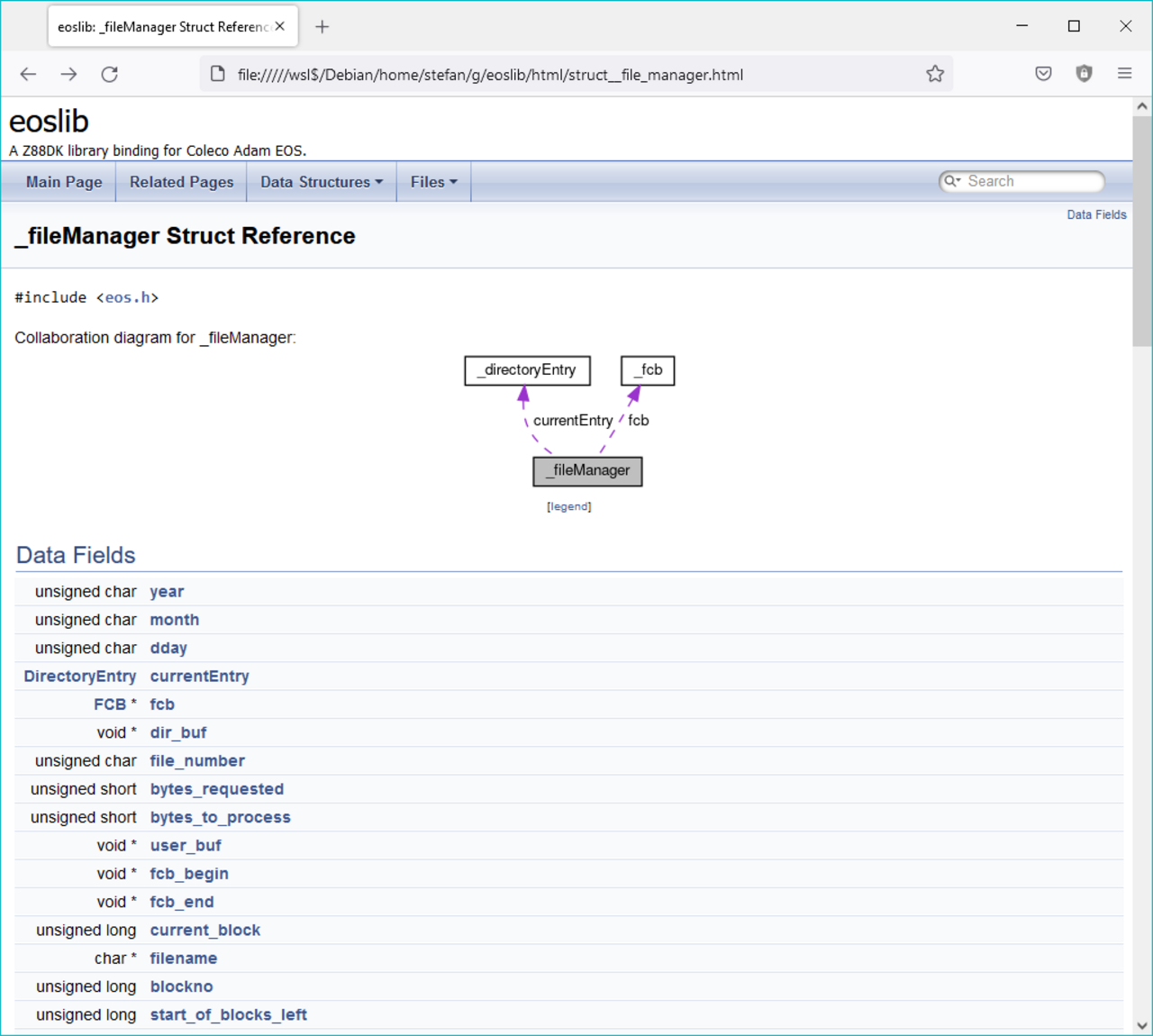Image resolution: width=1153 pixels, height=1036 pixels.
Task: Bookmark this page with the star icon
Action: [935, 74]
